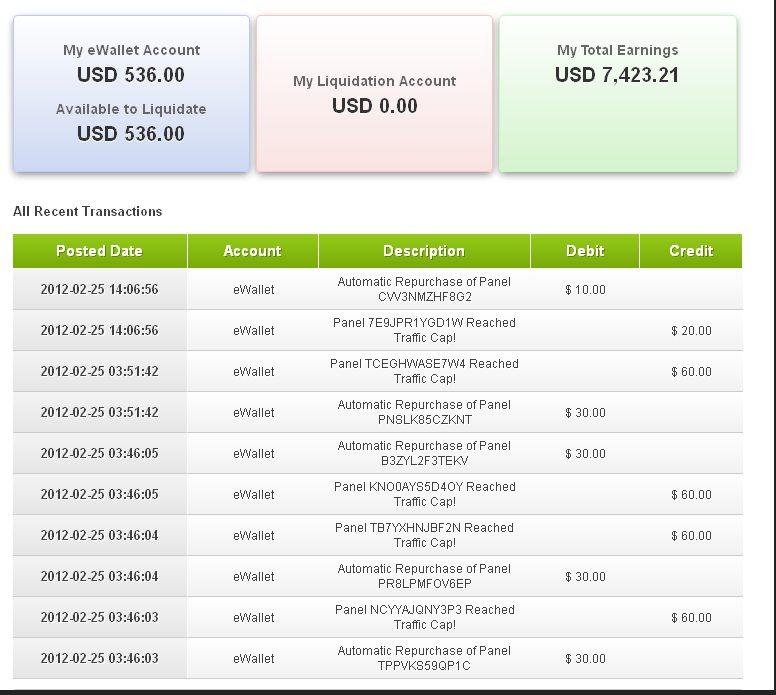Click debit $ 30.00 for panel B3ZYL2F3TEKV
The height and width of the screenshot is (695, 776).
point(585,454)
